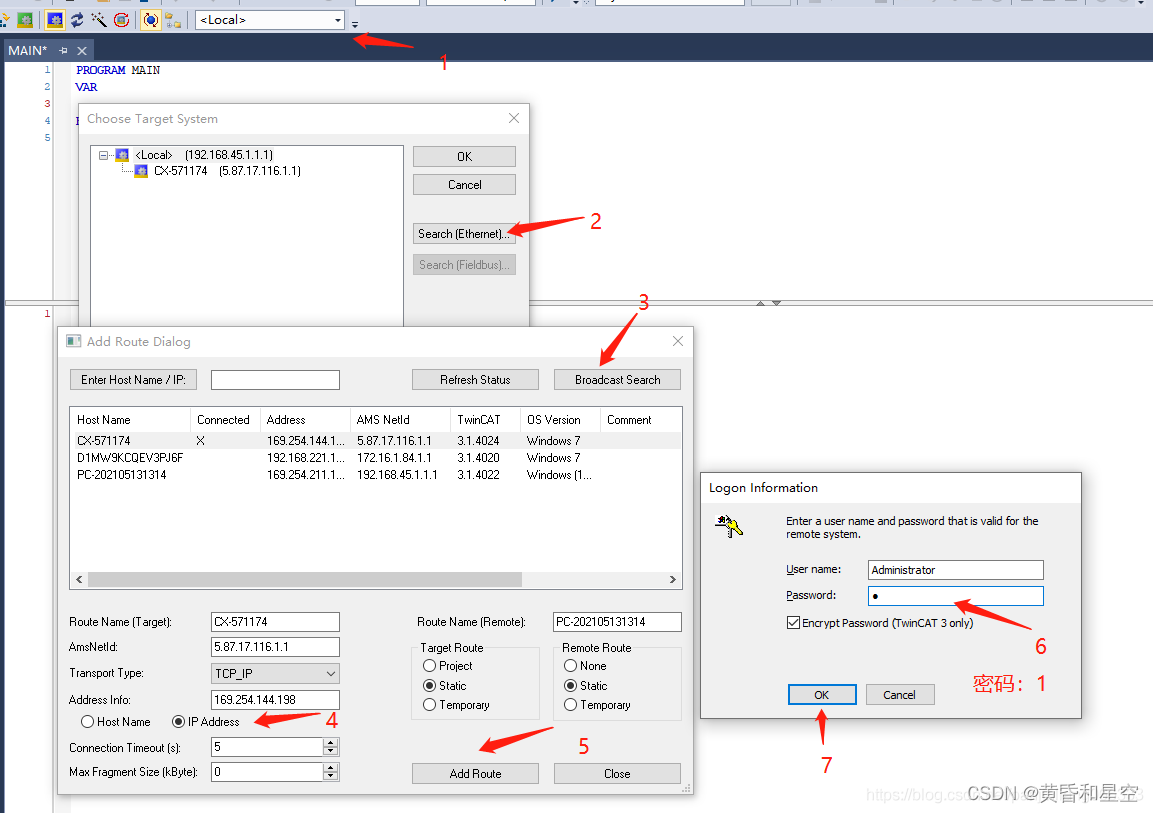
Task: Click Cancel in Choose Target System dialog
Action: coord(464,185)
